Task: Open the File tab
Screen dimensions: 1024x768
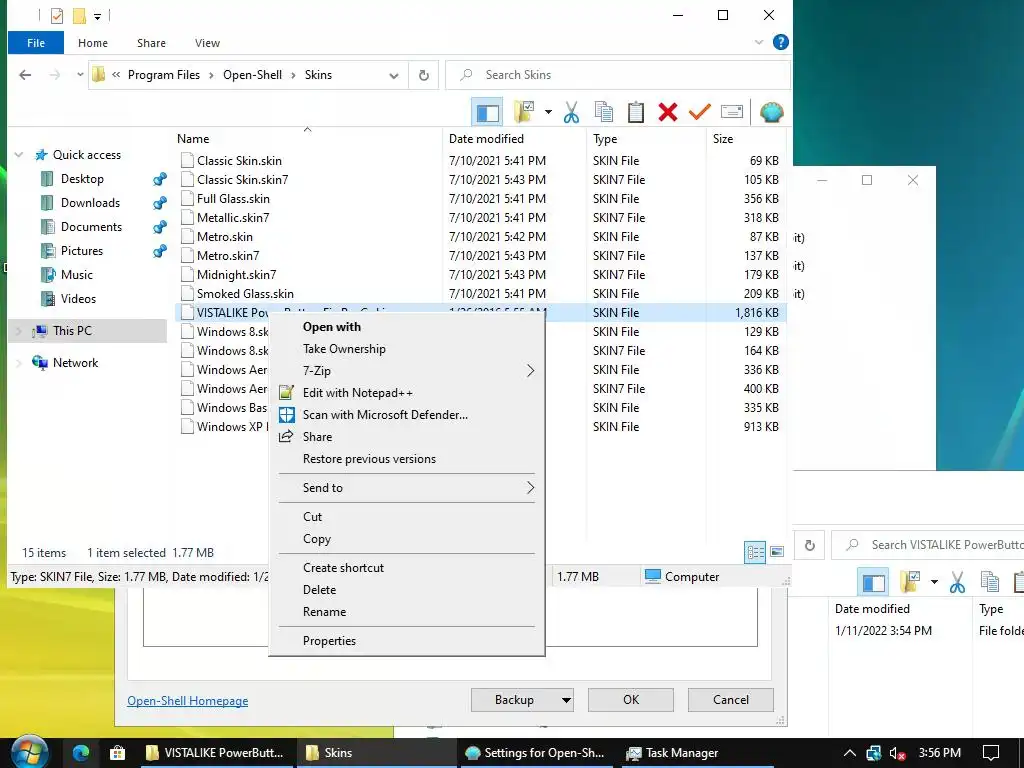Action: click(36, 43)
